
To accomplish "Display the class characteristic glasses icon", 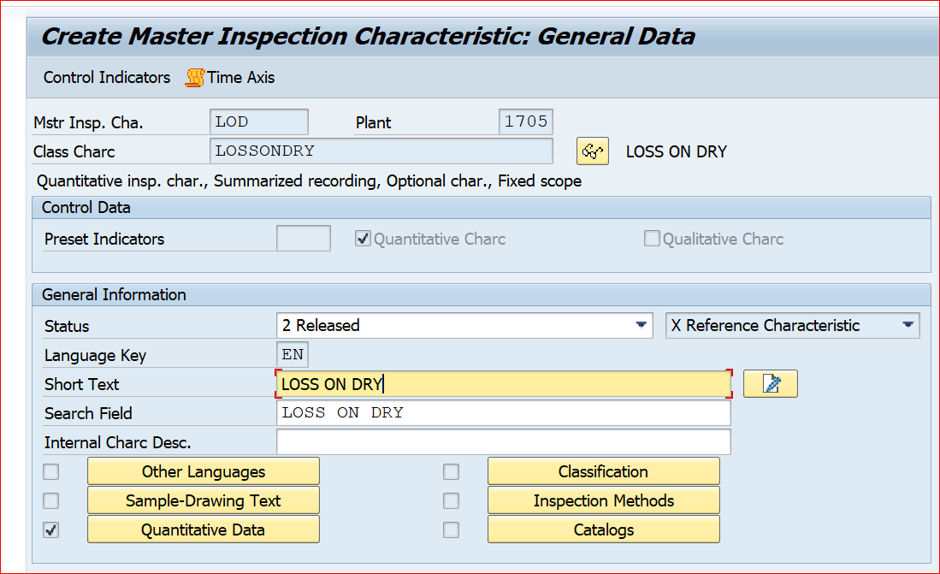I will 592,151.
